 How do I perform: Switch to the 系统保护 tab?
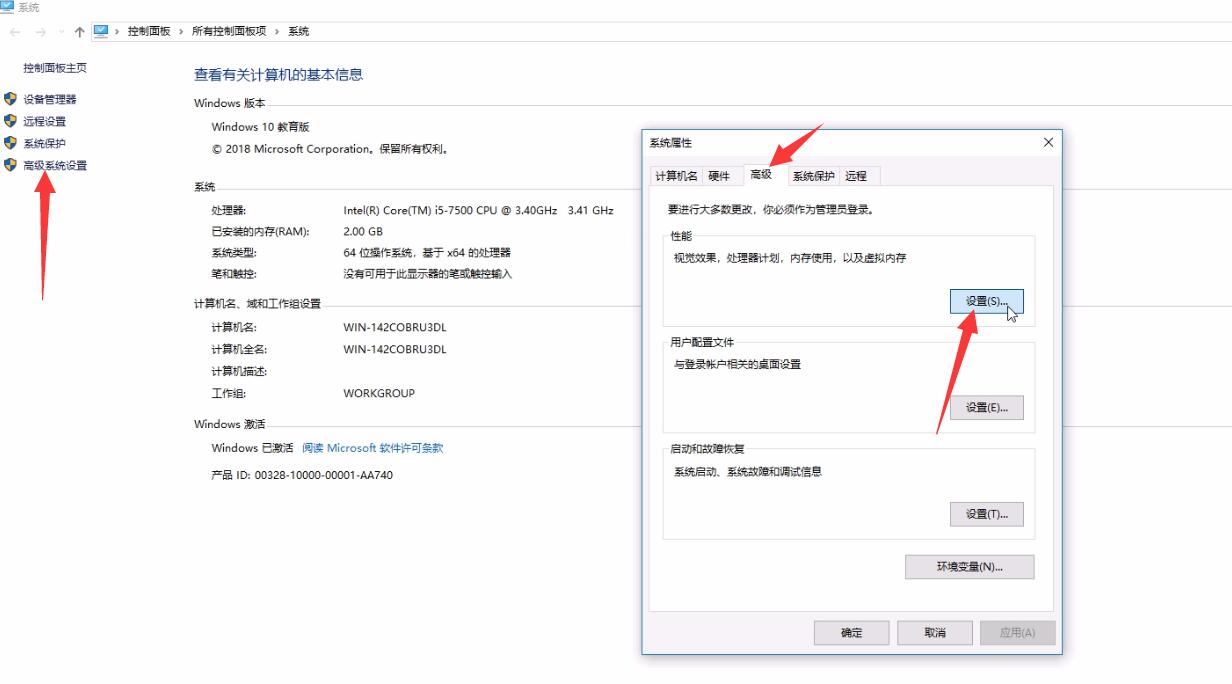(x=813, y=176)
